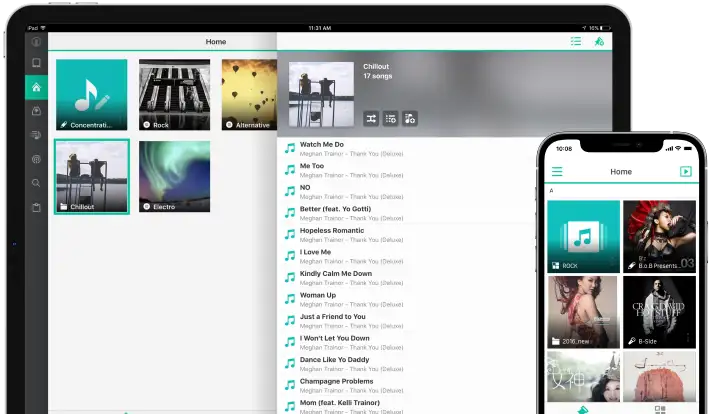Click the Chillout album cover in header

pos(321,94)
